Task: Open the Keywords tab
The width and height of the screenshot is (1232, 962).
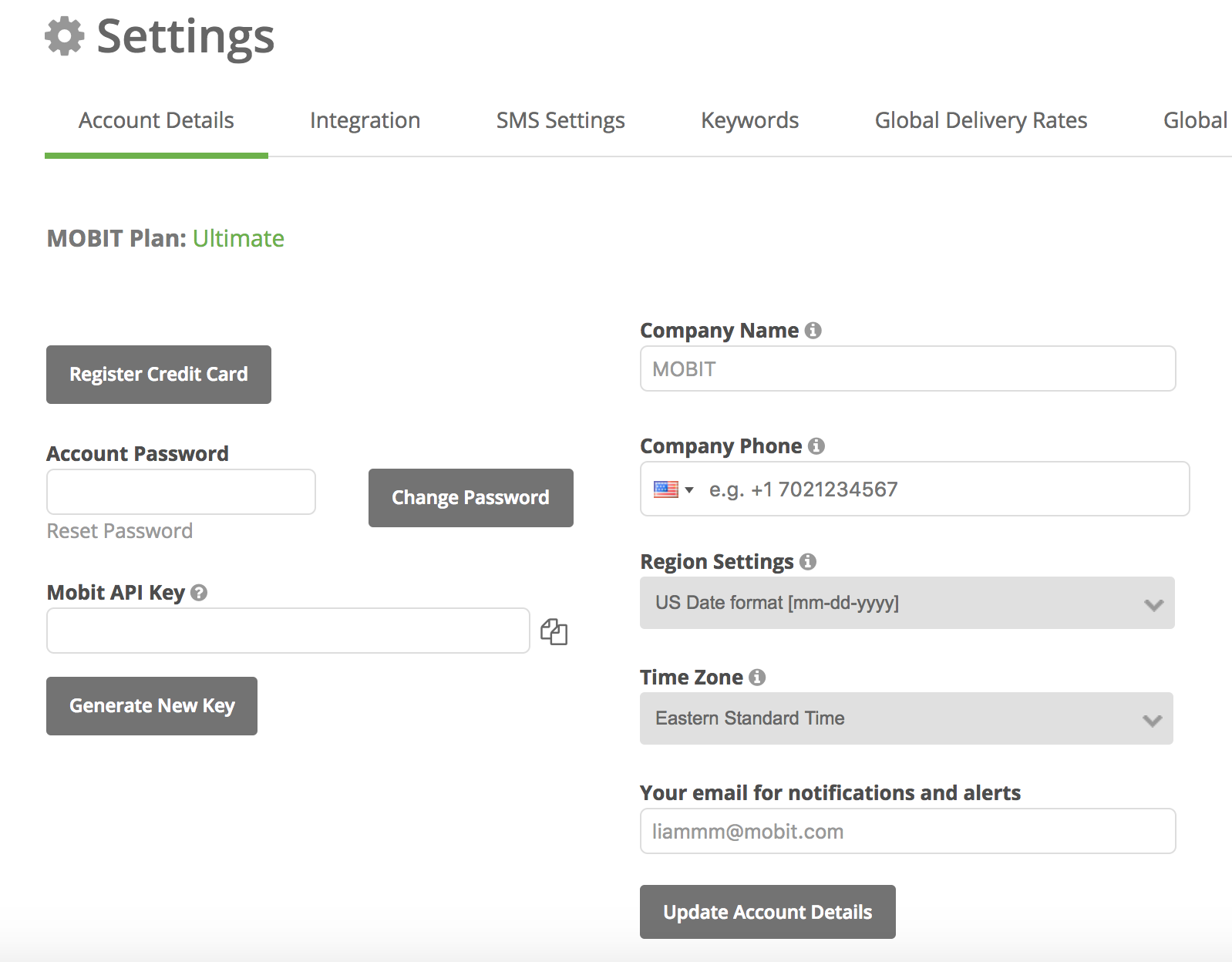Action: pyautogui.click(x=749, y=120)
